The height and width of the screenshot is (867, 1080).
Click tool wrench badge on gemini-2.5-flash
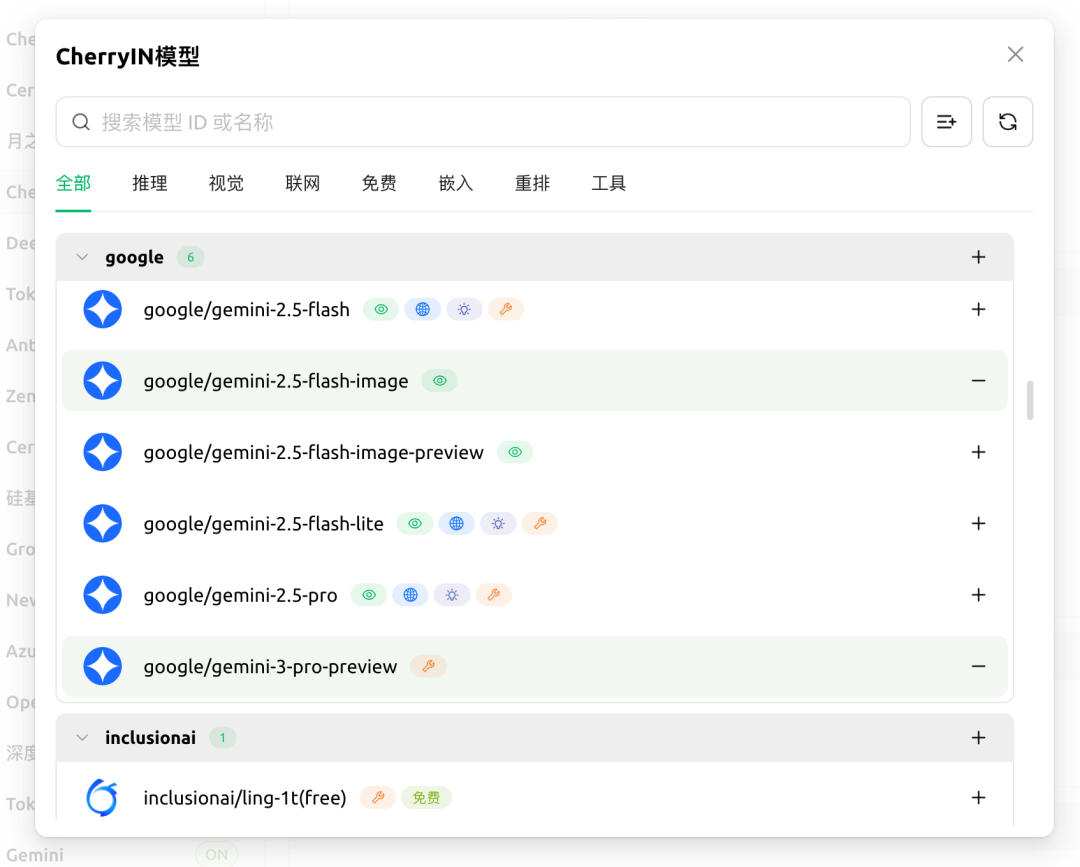click(506, 309)
